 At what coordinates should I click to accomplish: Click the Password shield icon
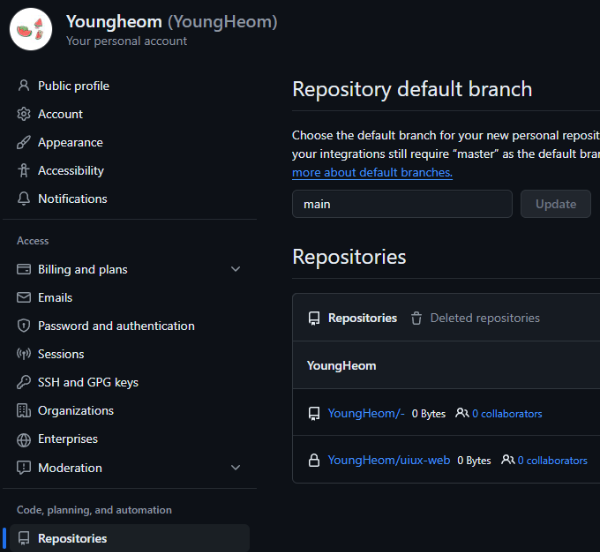coord(24,326)
